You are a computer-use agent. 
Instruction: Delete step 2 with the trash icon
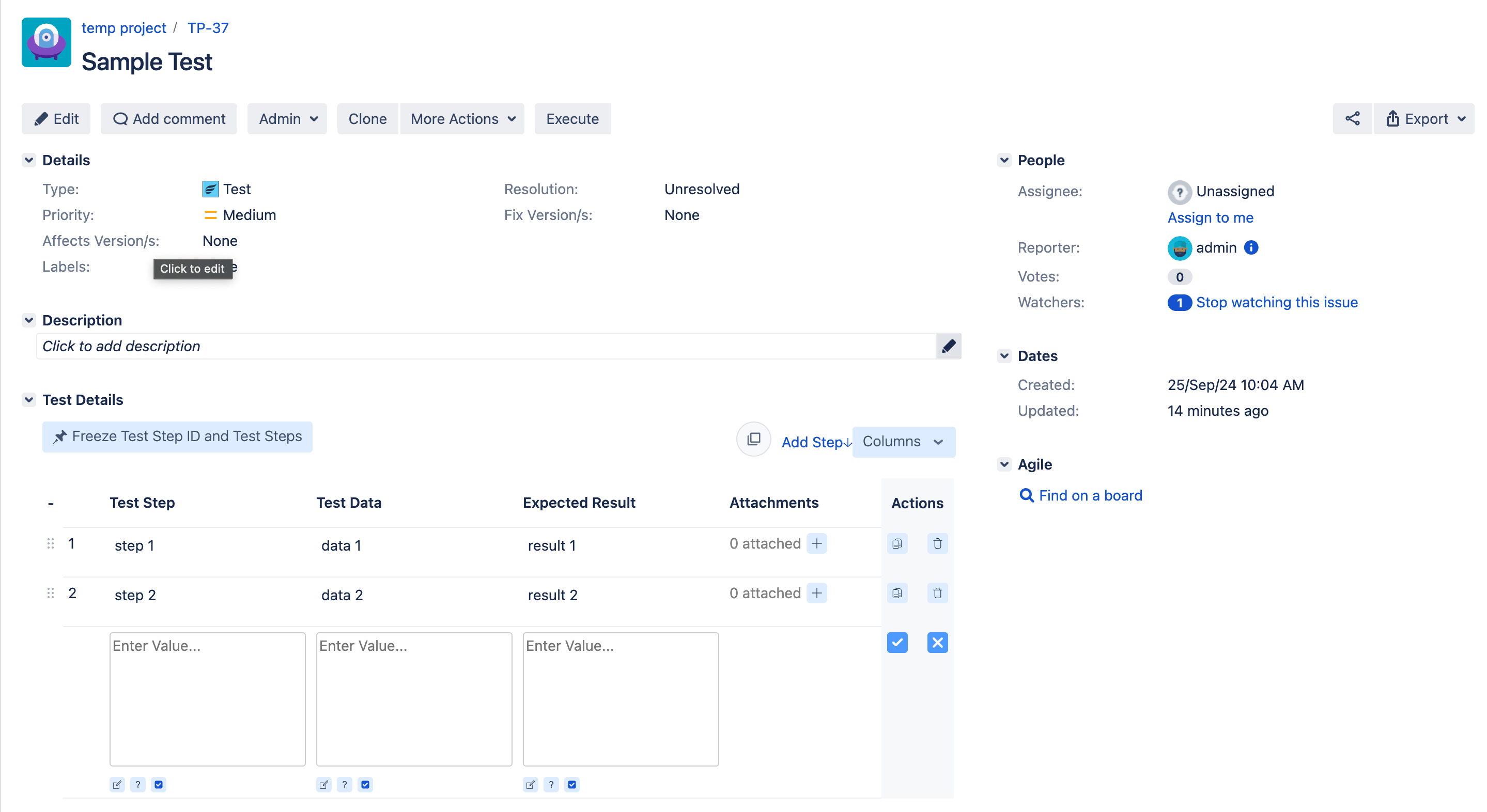(937, 592)
